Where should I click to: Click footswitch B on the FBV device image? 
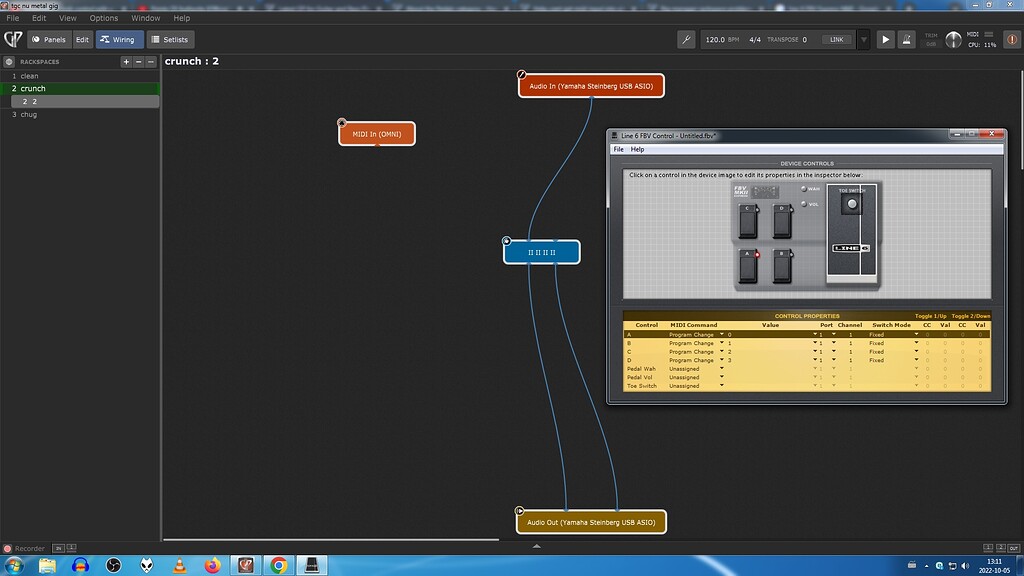coord(782,267)
